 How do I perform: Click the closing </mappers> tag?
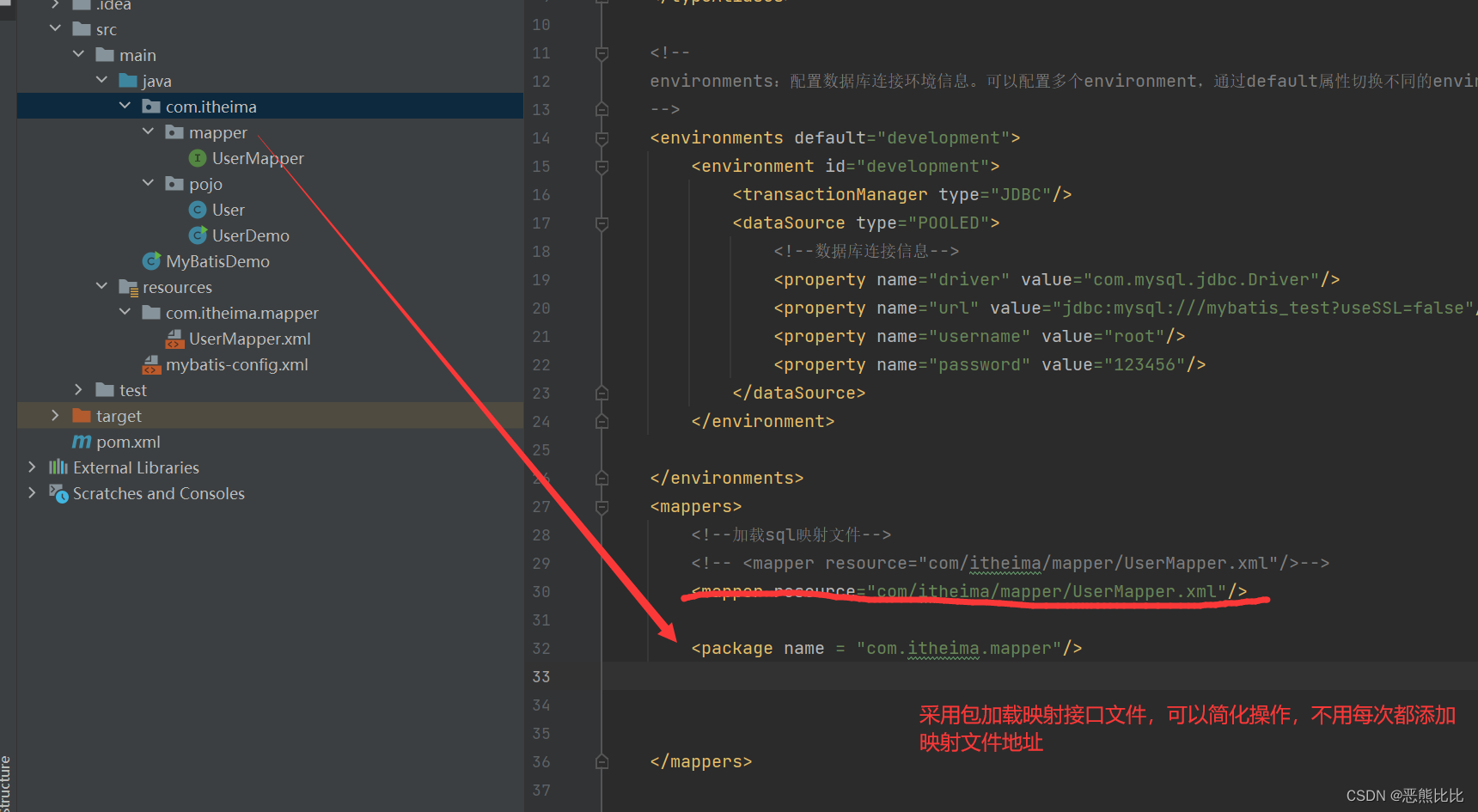701,762
